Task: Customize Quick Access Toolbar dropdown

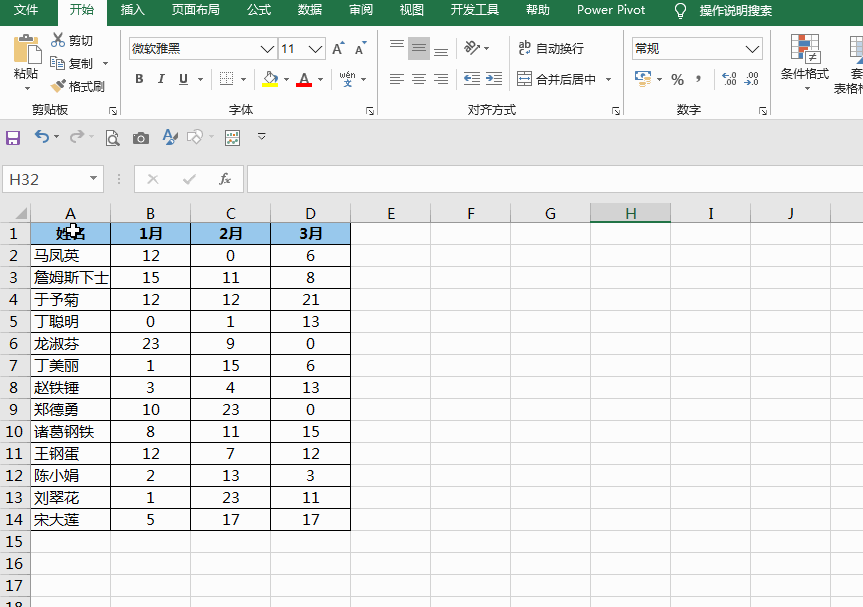Action: pyautogui.click(x=261, y=136)
